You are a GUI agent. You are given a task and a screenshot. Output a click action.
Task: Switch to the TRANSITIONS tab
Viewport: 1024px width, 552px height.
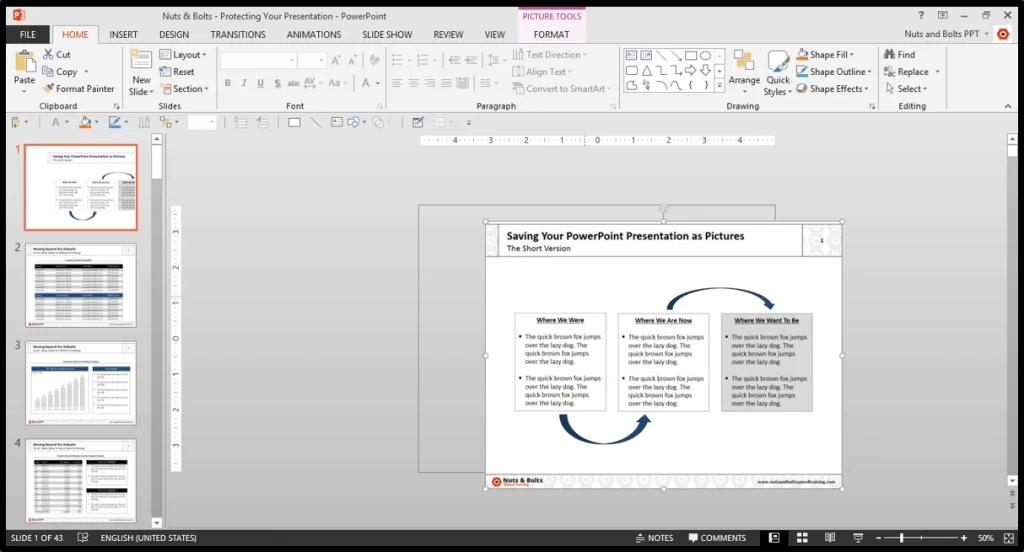point(238,35)
